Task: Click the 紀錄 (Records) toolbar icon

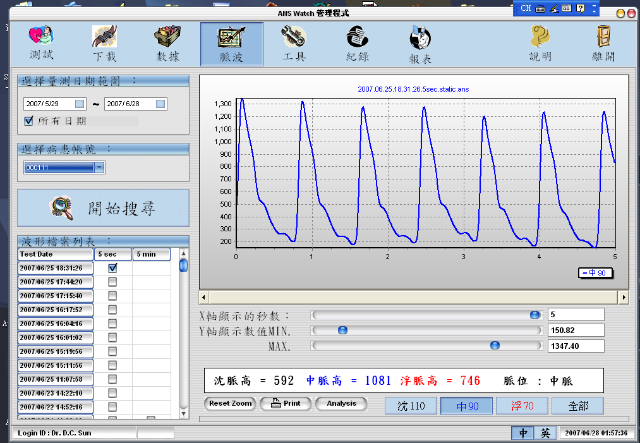Action: [x=357, y=43]
